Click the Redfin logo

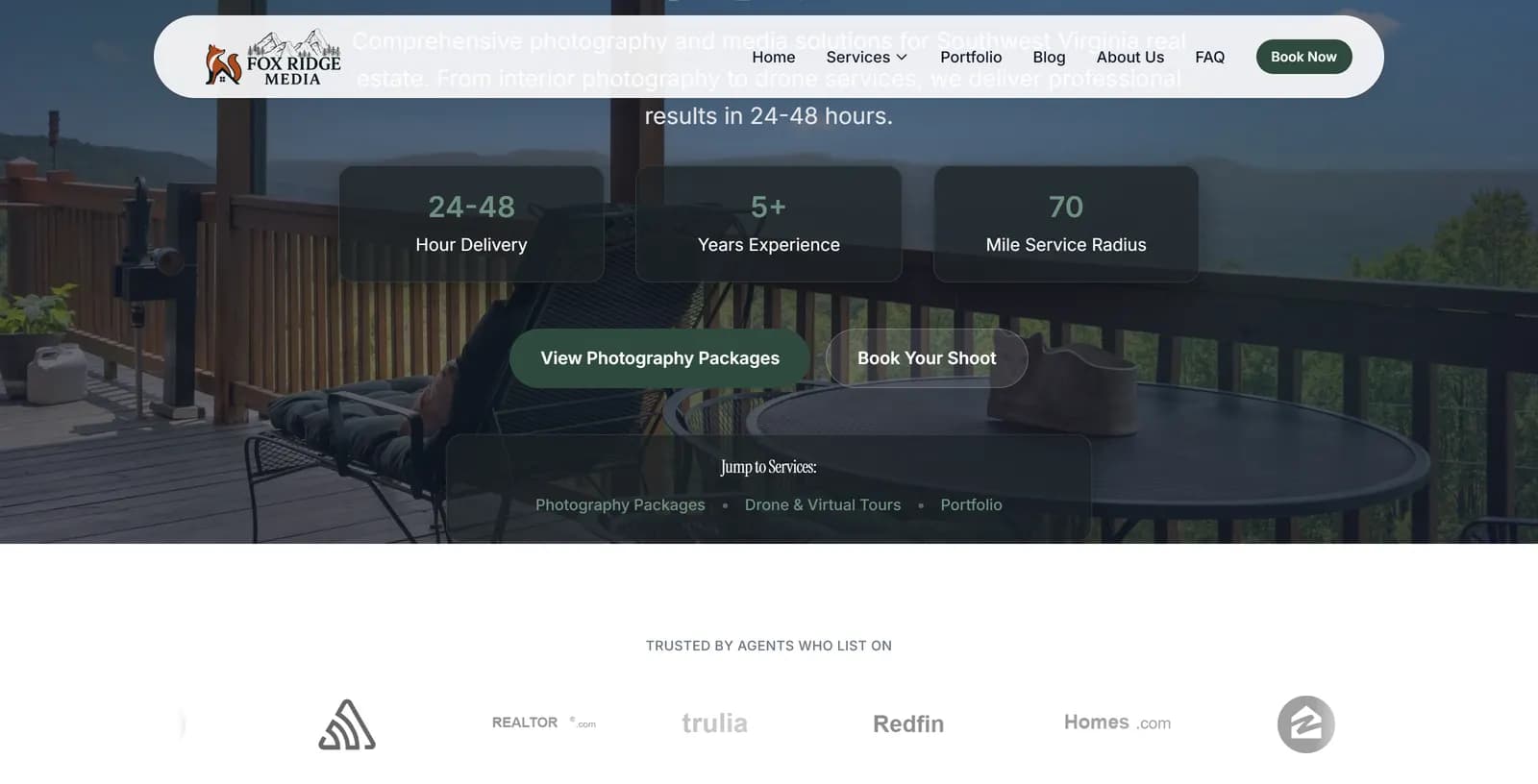point(908,723)
